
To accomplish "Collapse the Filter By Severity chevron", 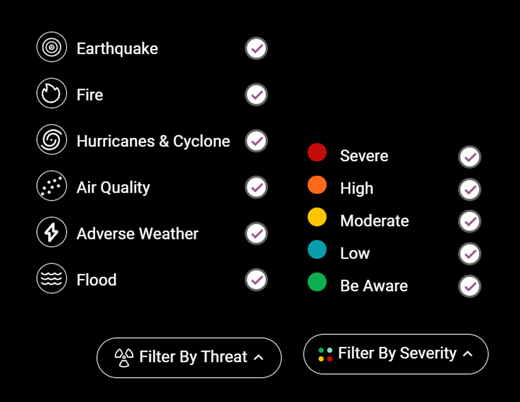I will pyautogui.click(x=468, y=354).
